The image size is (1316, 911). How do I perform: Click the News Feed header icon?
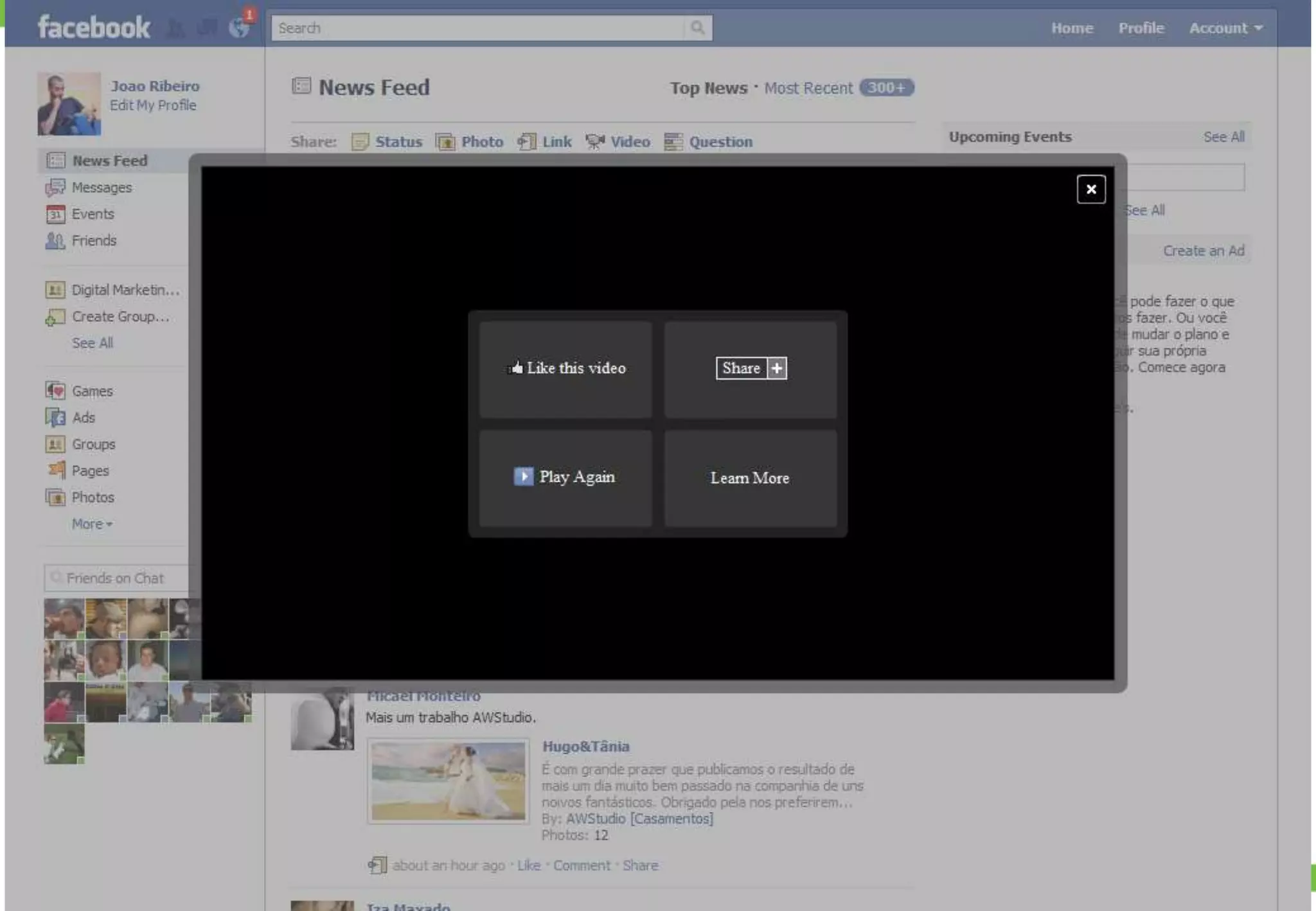301,85
